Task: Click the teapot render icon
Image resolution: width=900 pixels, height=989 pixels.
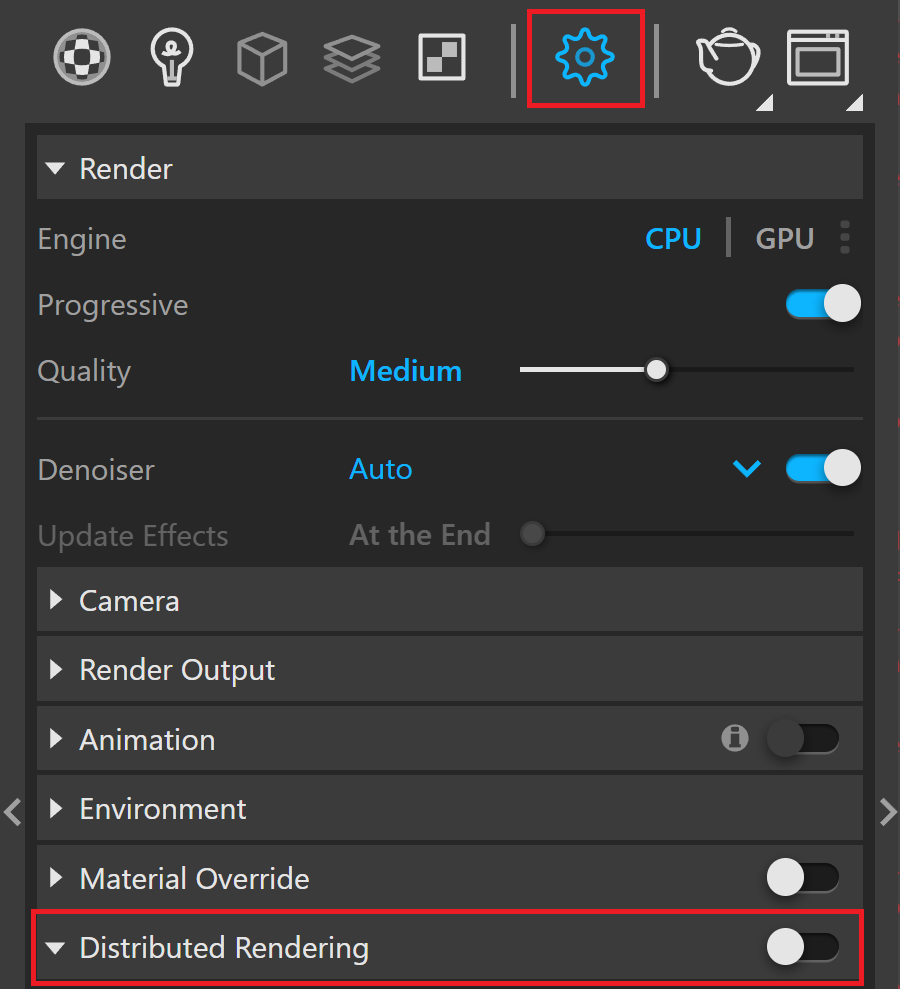Action: (x=728, y=57)
